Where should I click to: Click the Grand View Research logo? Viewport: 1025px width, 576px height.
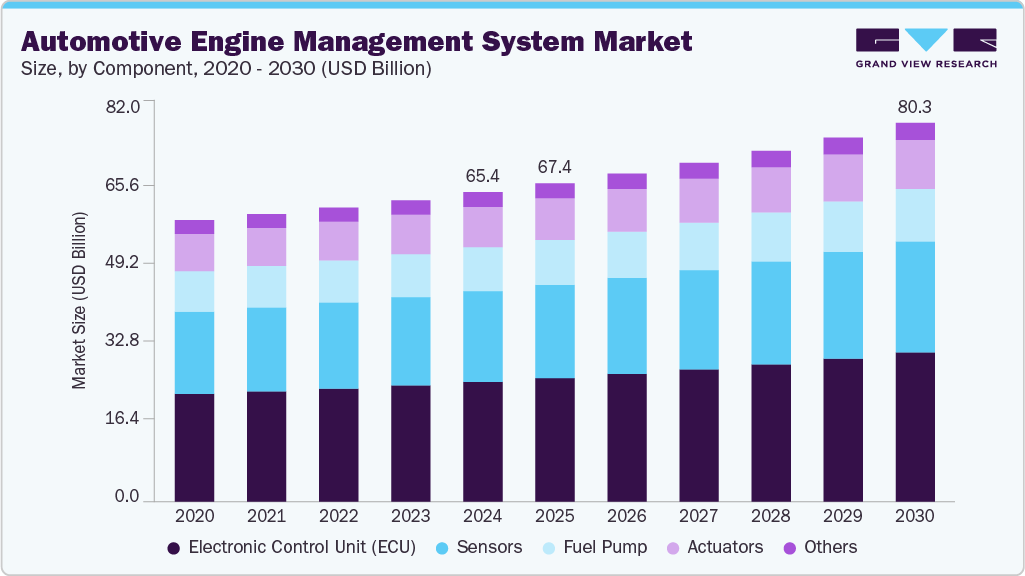[926, 47]
